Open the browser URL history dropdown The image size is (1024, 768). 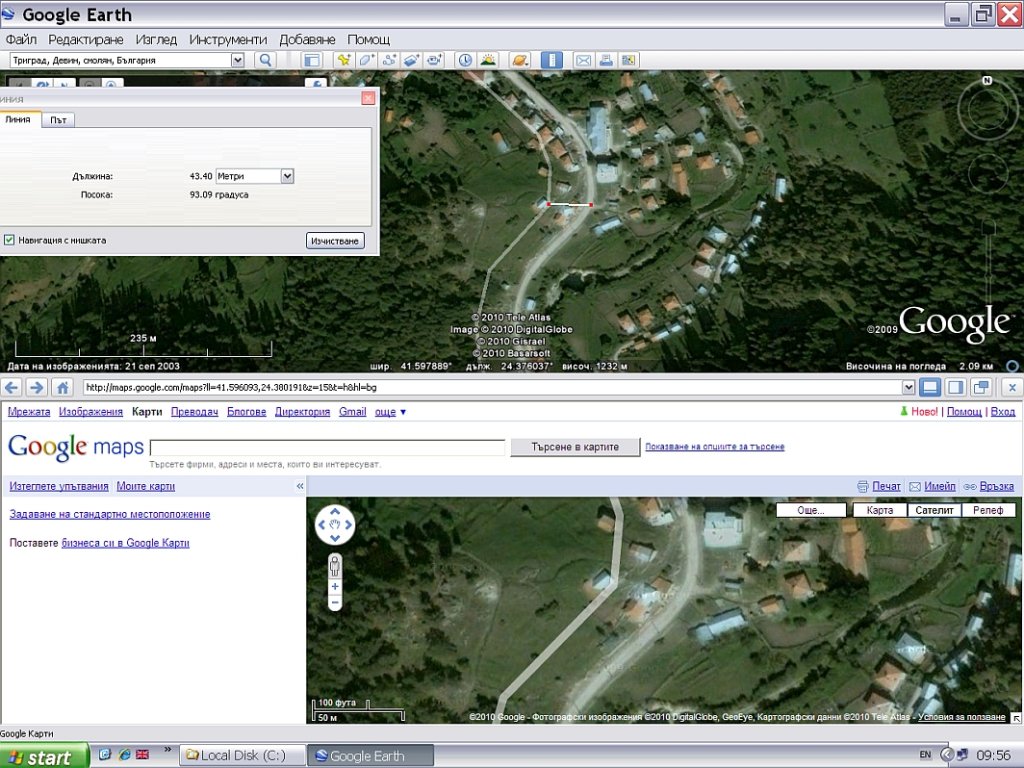(908, 388)
